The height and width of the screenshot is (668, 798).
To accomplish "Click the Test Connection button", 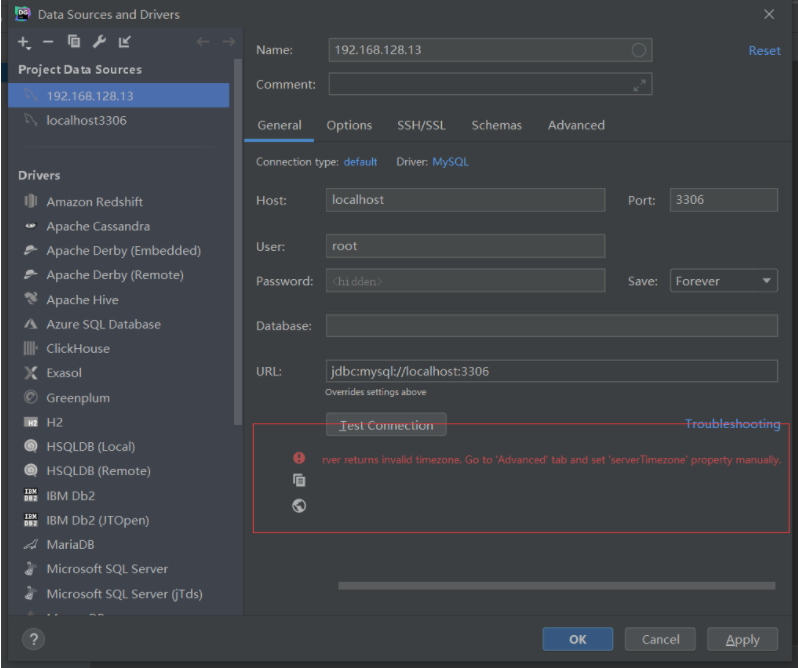I will click(386, 425).
